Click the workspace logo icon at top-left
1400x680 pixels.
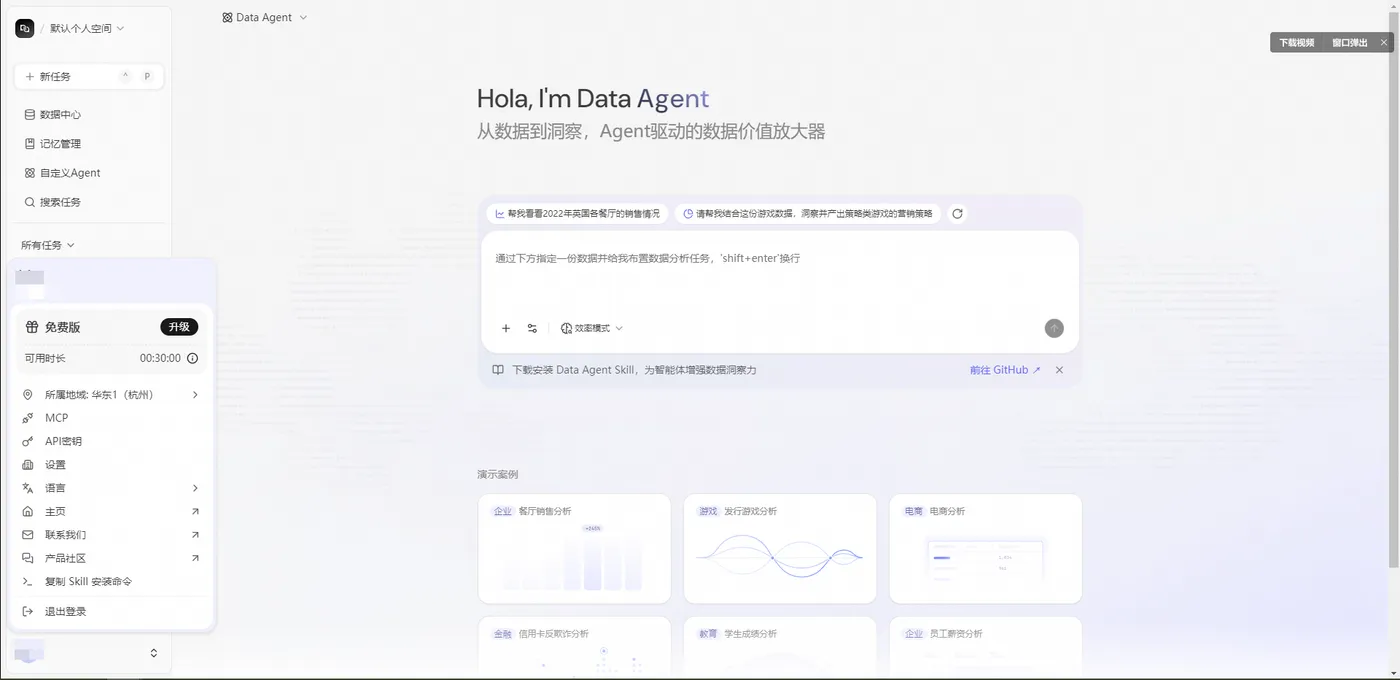[x=25, y=28]
